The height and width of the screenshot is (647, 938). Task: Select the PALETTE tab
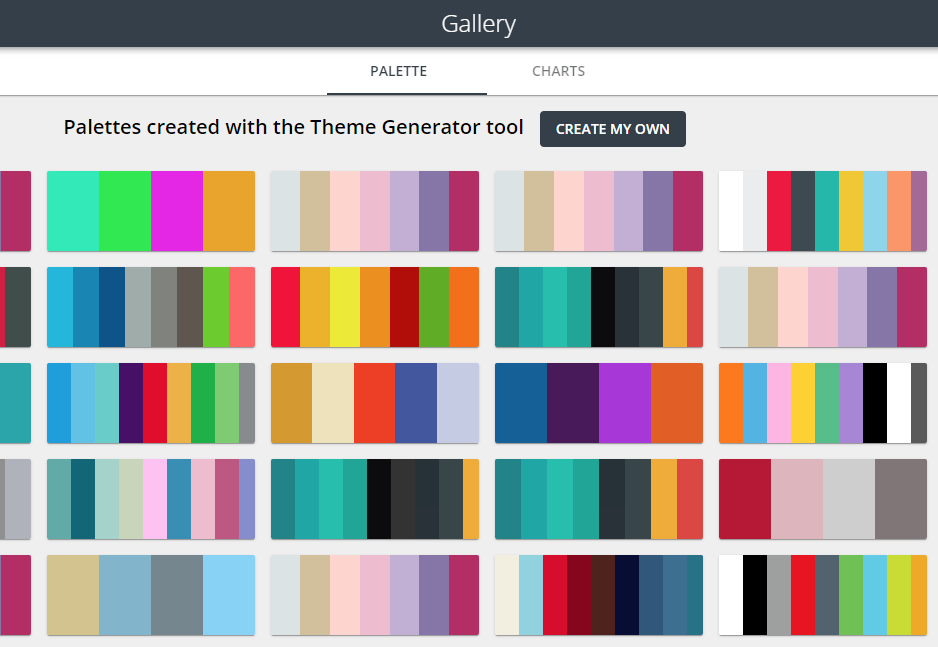tap(398, 71)
